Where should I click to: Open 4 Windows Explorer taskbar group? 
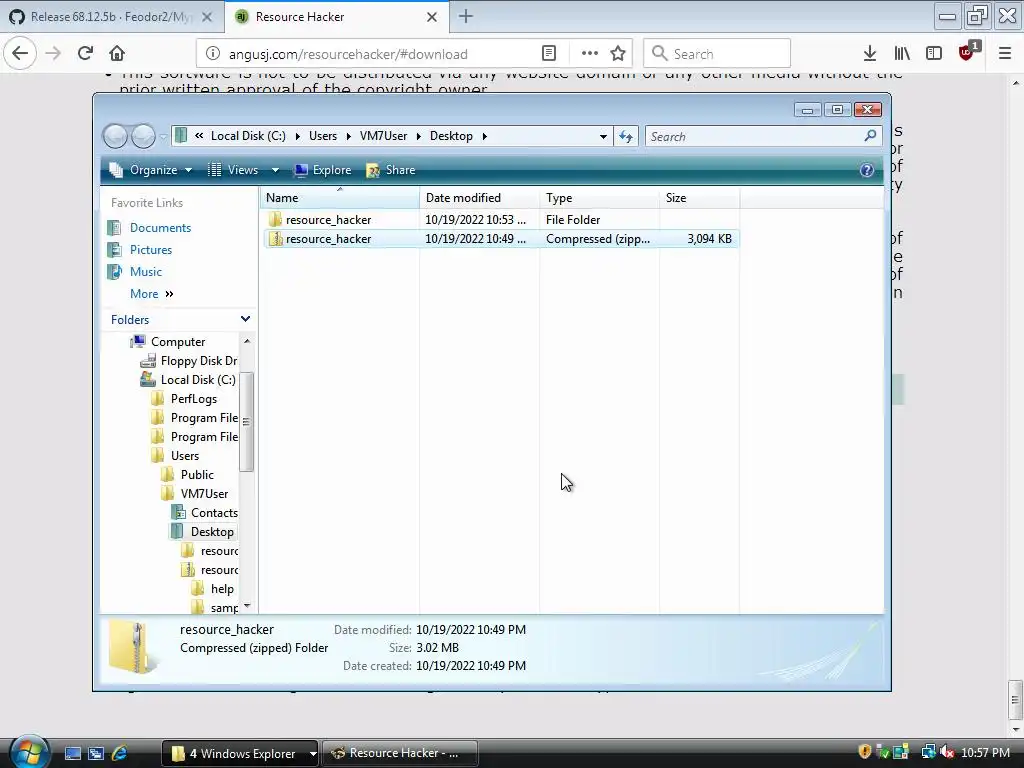[x=239, y=754]
